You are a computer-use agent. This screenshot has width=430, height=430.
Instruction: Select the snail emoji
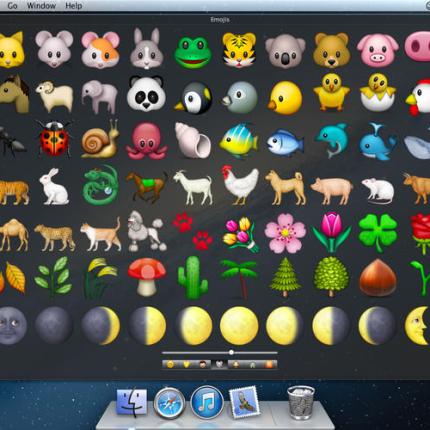click(x=100, y=139)
